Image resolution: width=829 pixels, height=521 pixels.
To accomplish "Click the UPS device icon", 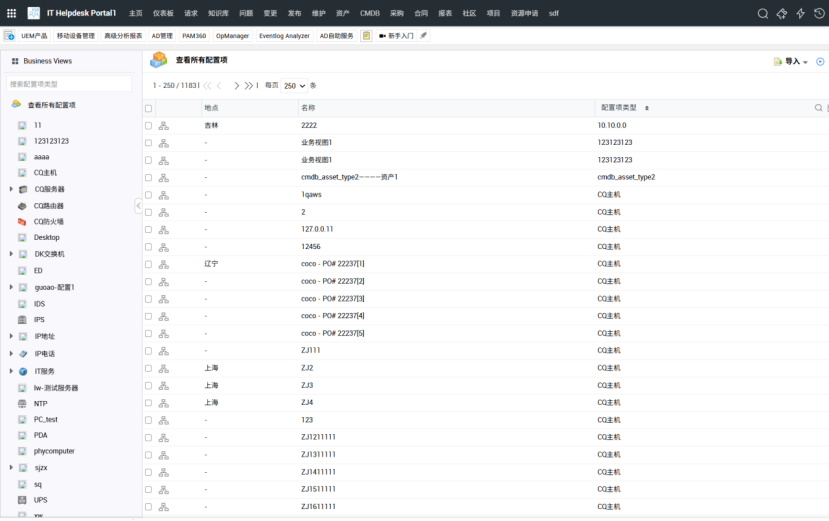I will click(22, 500).
